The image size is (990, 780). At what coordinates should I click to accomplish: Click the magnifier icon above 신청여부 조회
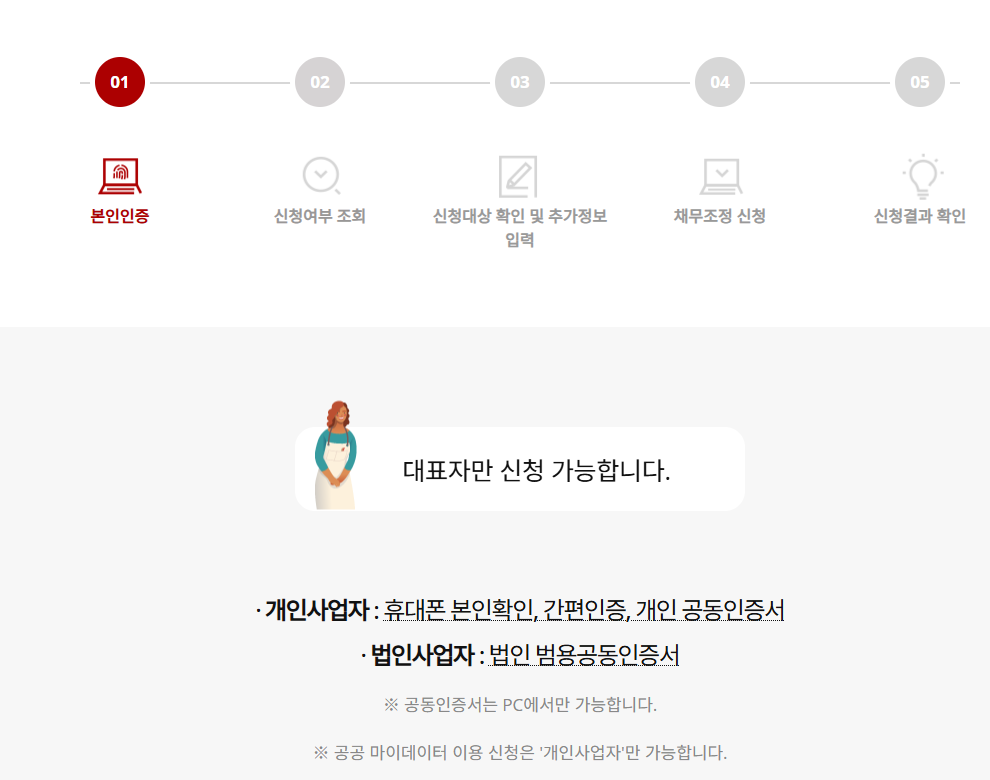click(321, 175)
